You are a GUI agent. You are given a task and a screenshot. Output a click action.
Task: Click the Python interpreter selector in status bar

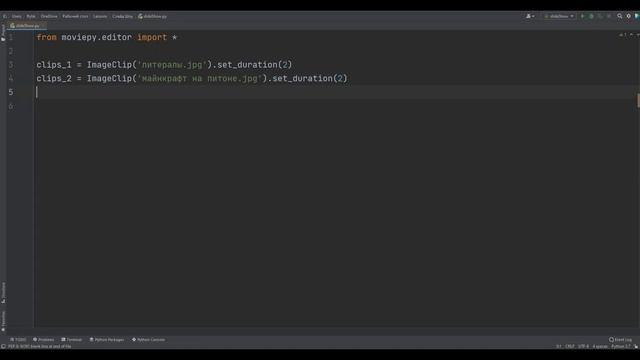point(621,347)
